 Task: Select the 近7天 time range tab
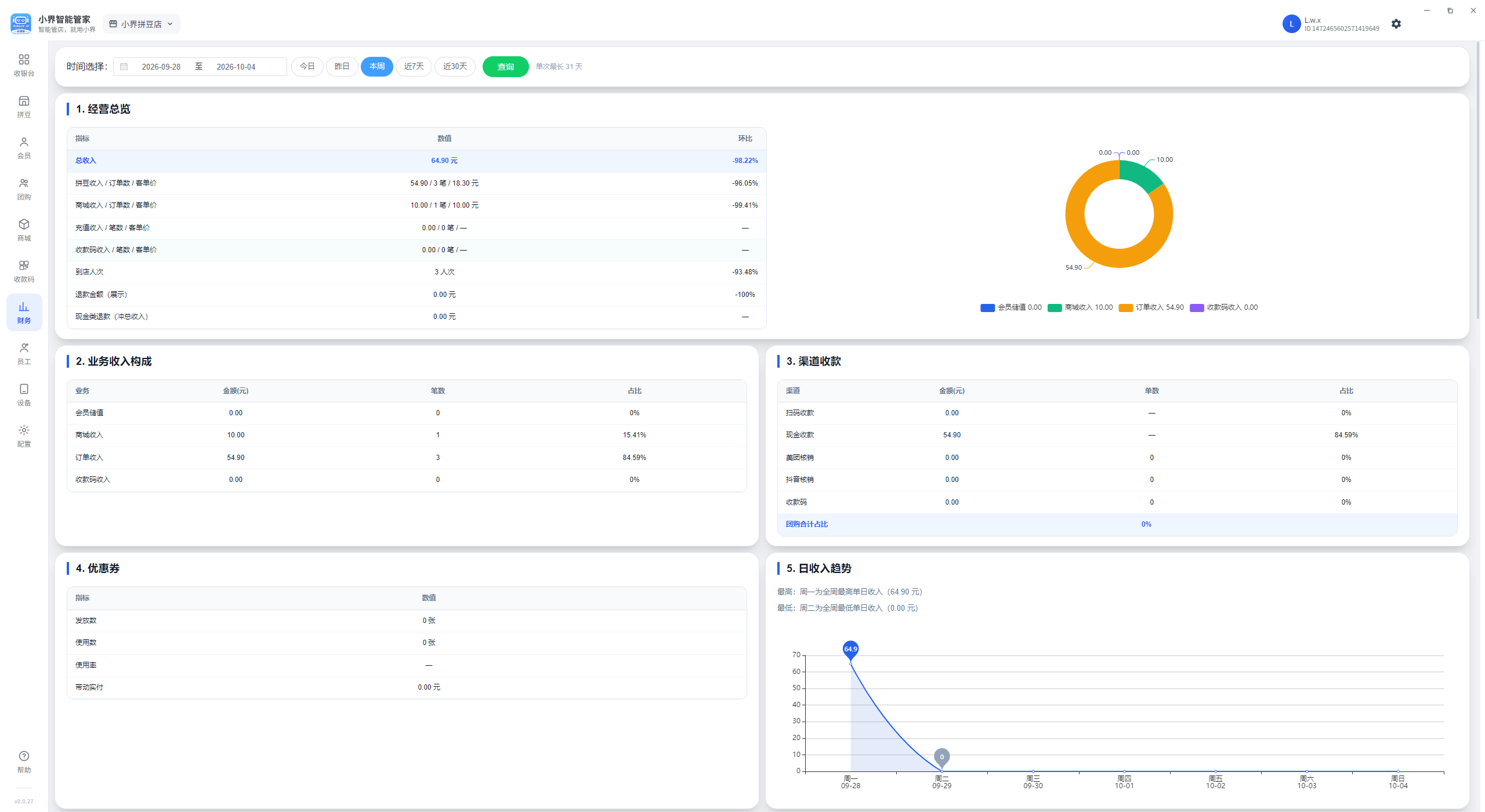pos(414,66)
